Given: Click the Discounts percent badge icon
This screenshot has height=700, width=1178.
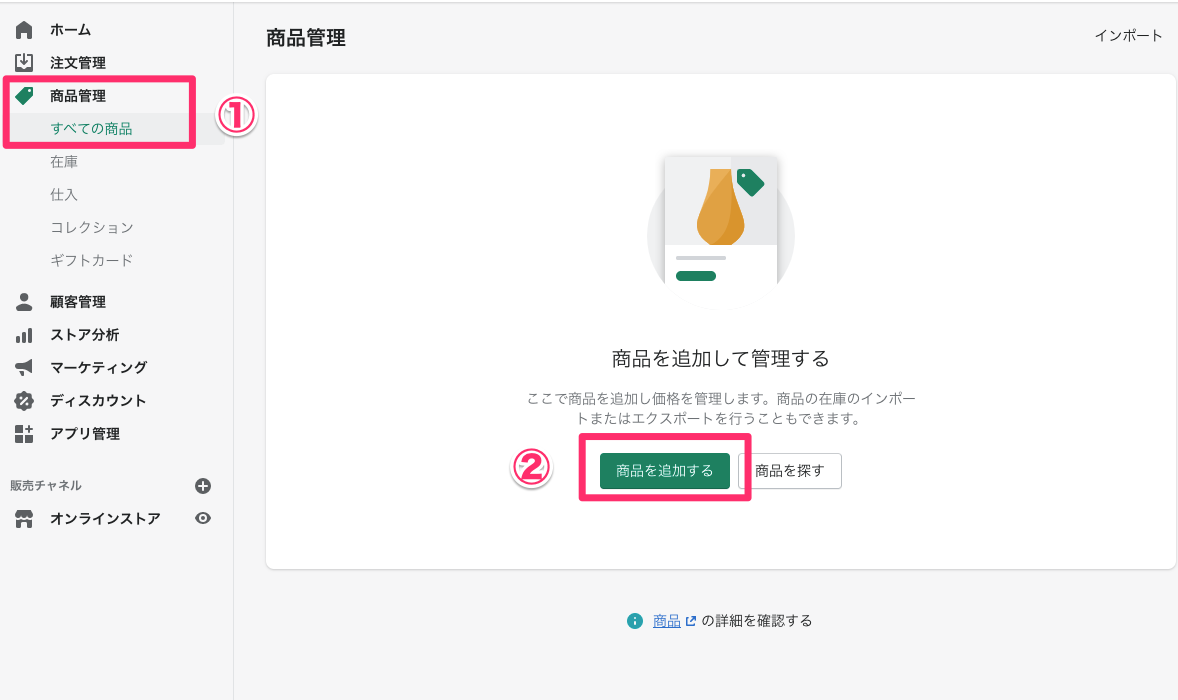Looking at the screenshot, I should [24, 401].
